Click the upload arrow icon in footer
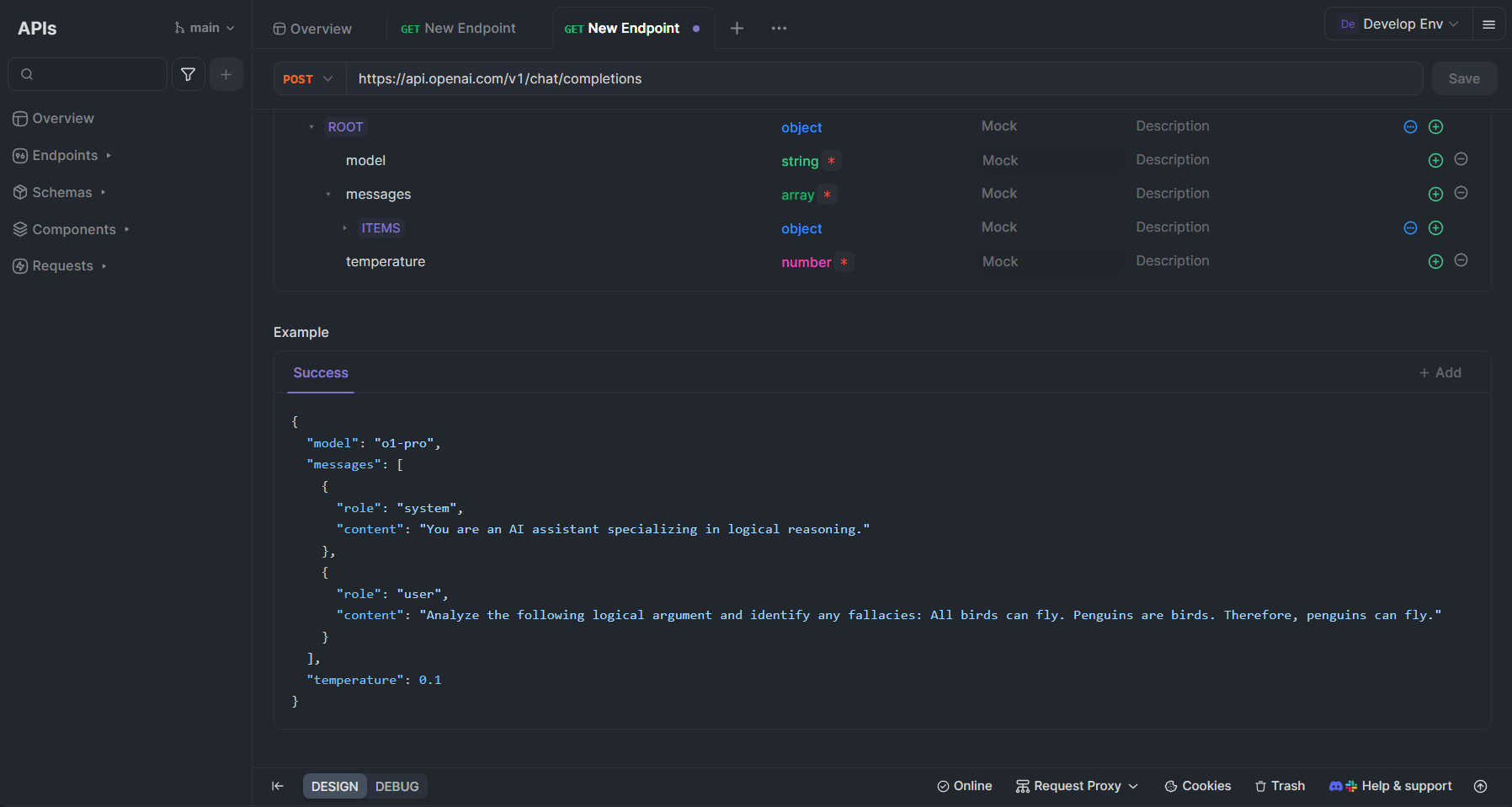1512x807 pixels. (1481, 787)
